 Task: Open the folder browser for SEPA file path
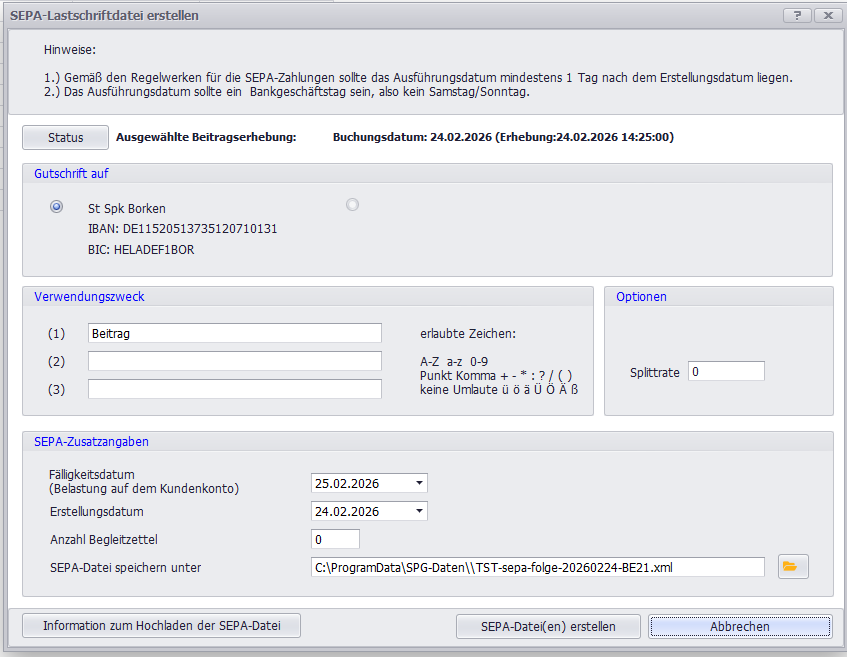790,567
